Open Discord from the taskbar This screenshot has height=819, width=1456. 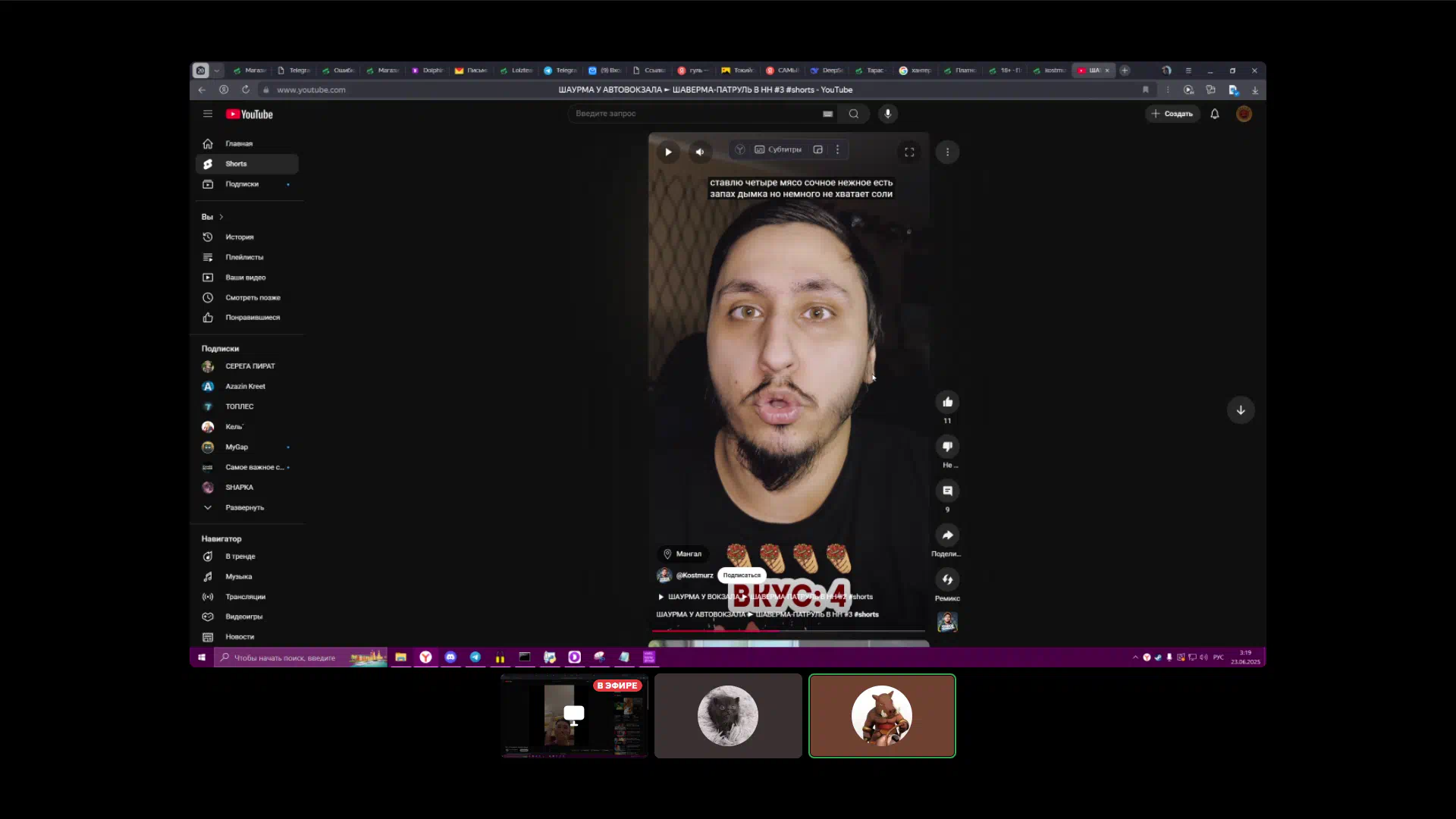450,657
